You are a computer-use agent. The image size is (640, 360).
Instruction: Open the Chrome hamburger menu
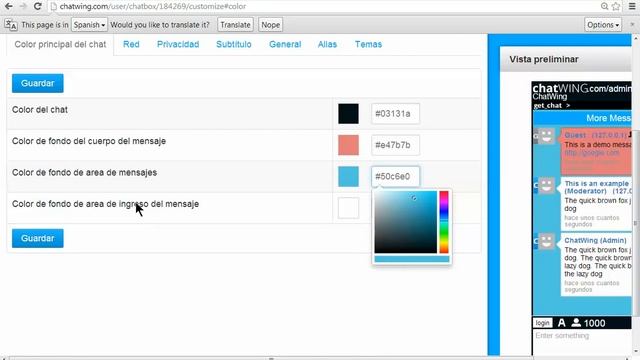[x=632, y=6]
